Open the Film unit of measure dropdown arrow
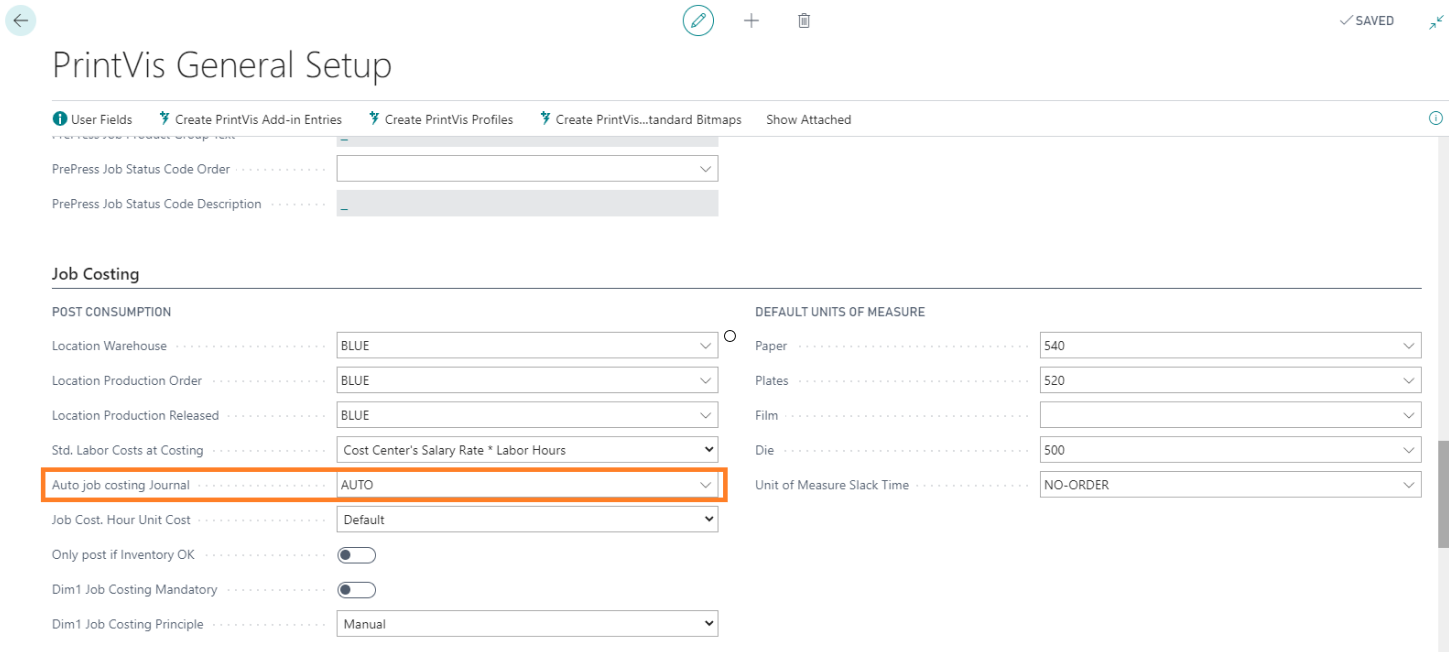 pyautogui.click(x=1409, y=416)
